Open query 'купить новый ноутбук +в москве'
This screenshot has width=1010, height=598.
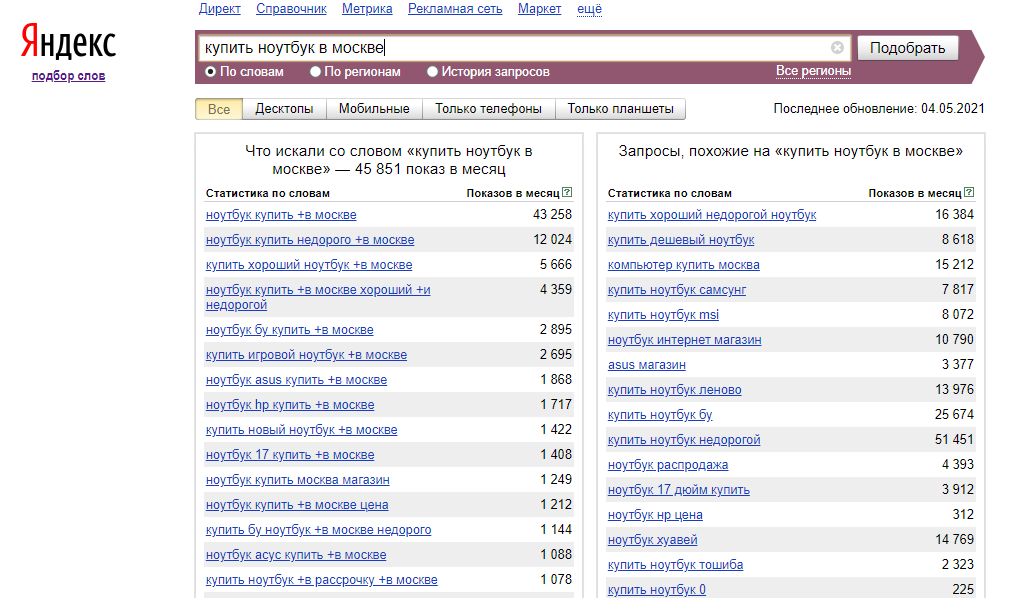coord(301,430)
